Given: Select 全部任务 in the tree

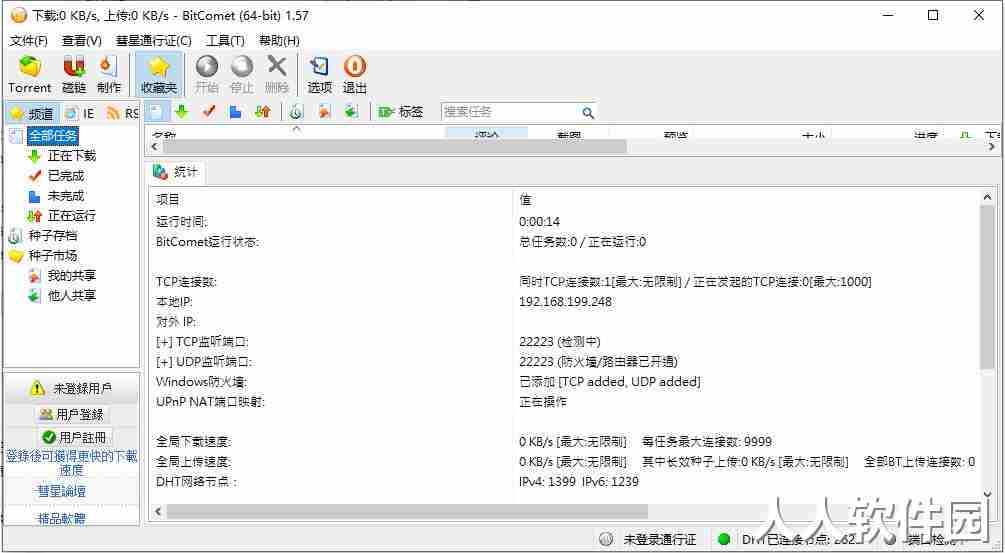Looking at the screenshot, I should click(x=53, y=136).
